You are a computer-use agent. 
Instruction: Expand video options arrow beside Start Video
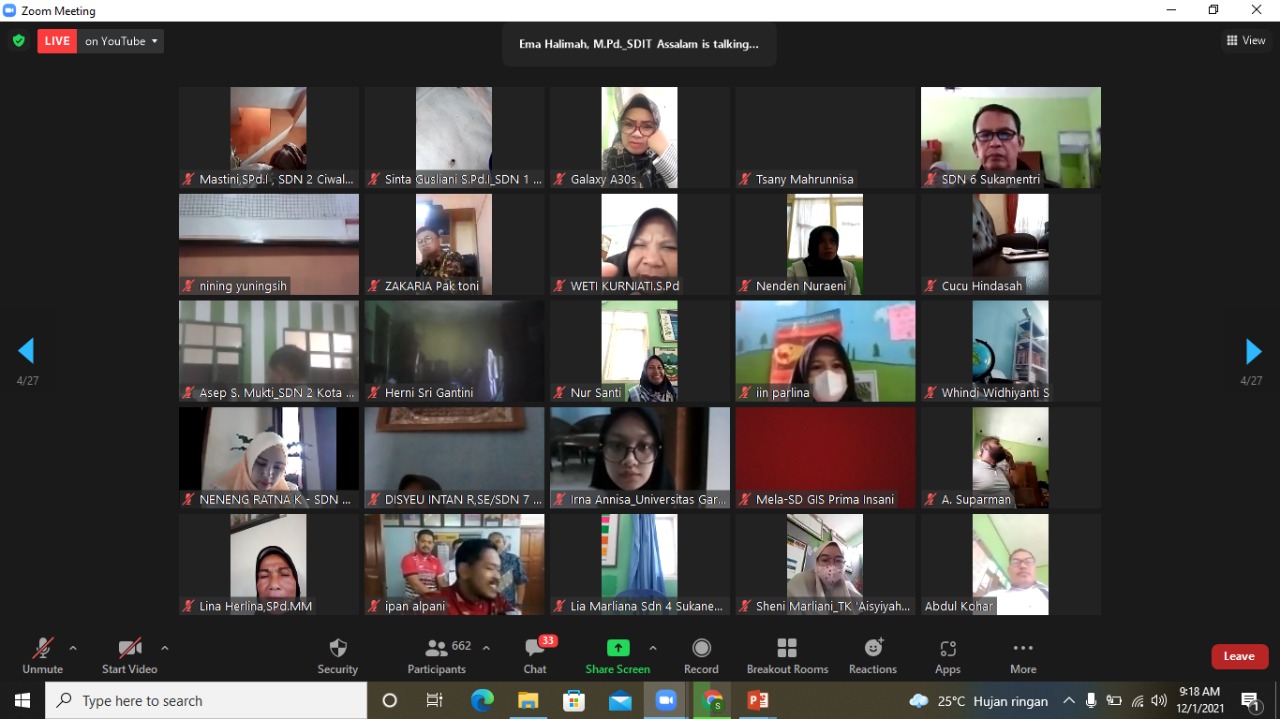tap(165, 648)
